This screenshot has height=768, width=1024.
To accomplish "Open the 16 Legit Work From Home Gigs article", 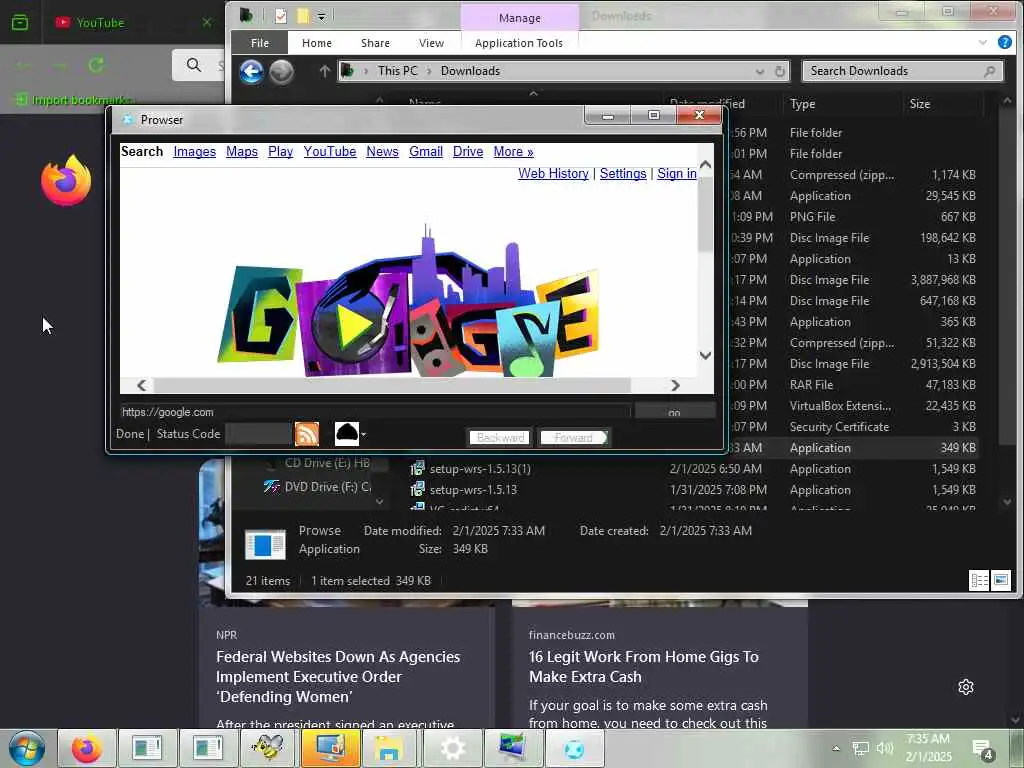I will [x=644, y=667].
